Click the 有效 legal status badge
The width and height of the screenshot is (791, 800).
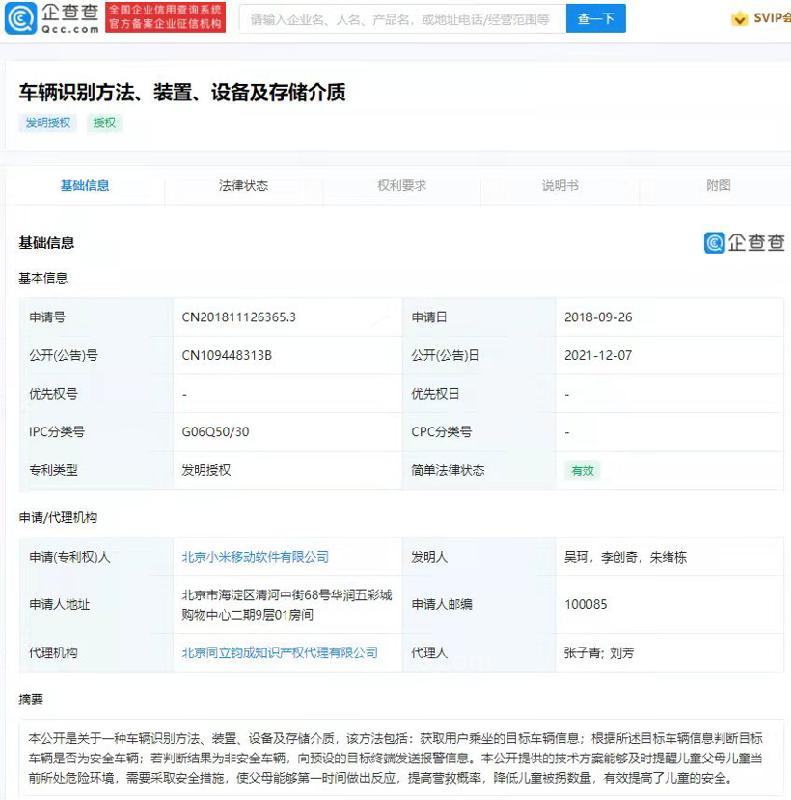[x=581, y=470]
